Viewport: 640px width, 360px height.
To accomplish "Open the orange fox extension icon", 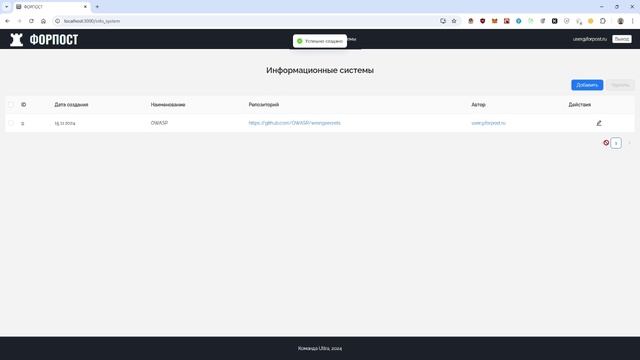I will tap(495, 21).
